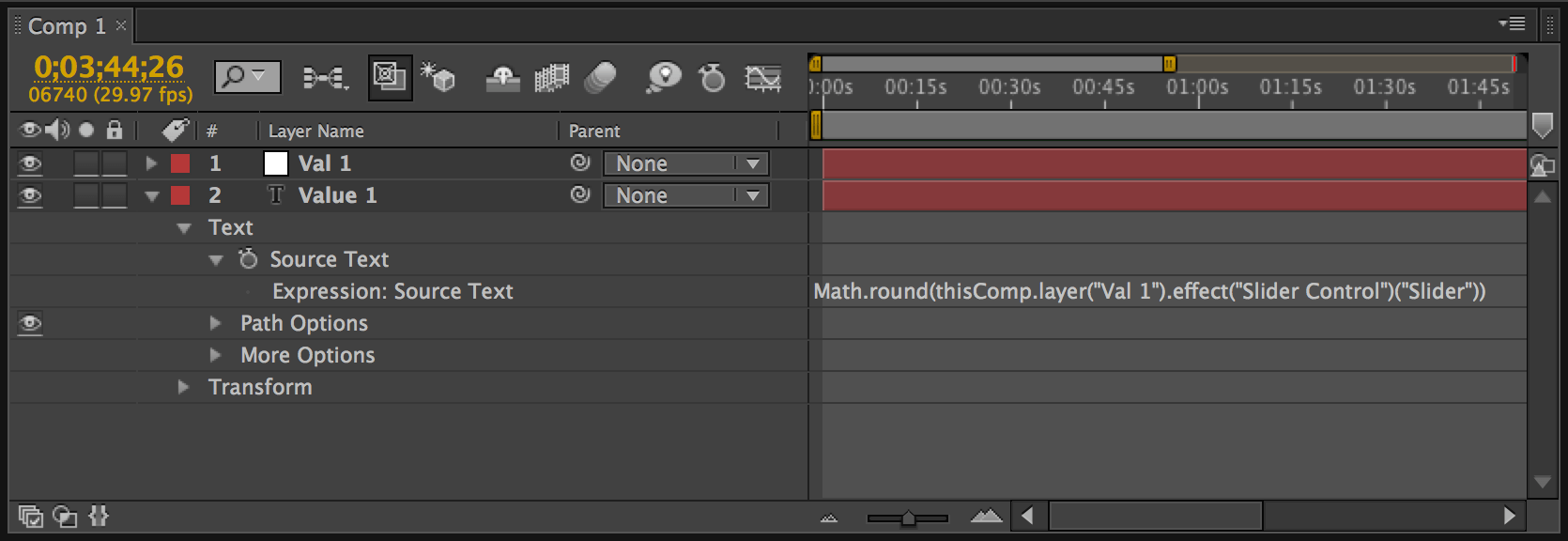Select the Comp 1 tab
1568x541 pixels.
point(66,26)
